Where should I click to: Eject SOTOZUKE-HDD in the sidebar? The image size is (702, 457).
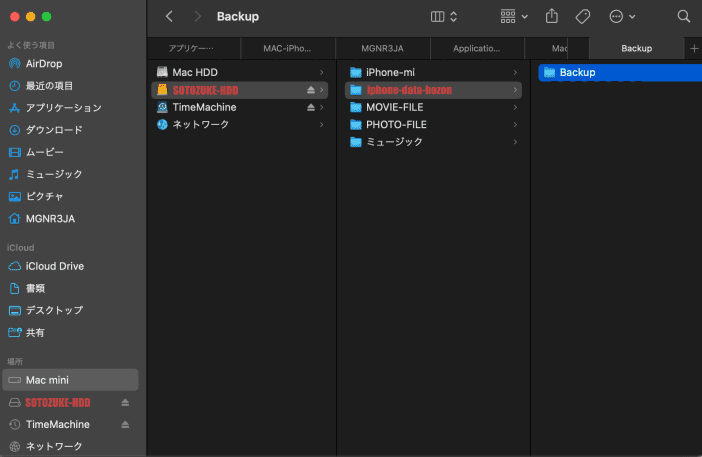[125, 402]
